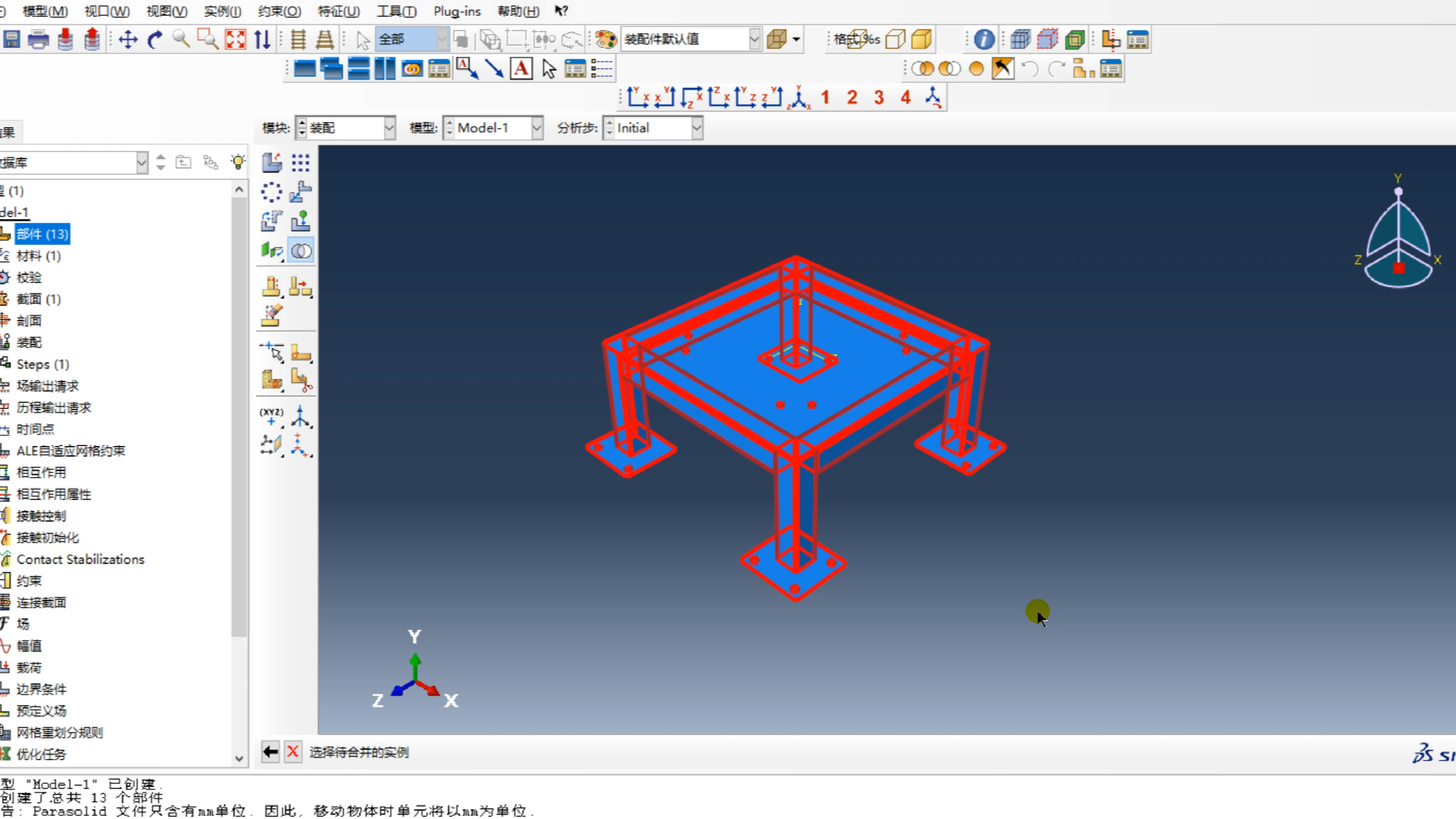This screenshot has height=819, width=1456.
Task: Select the Linear Pattern tool
Action: [x=300, y=162]
